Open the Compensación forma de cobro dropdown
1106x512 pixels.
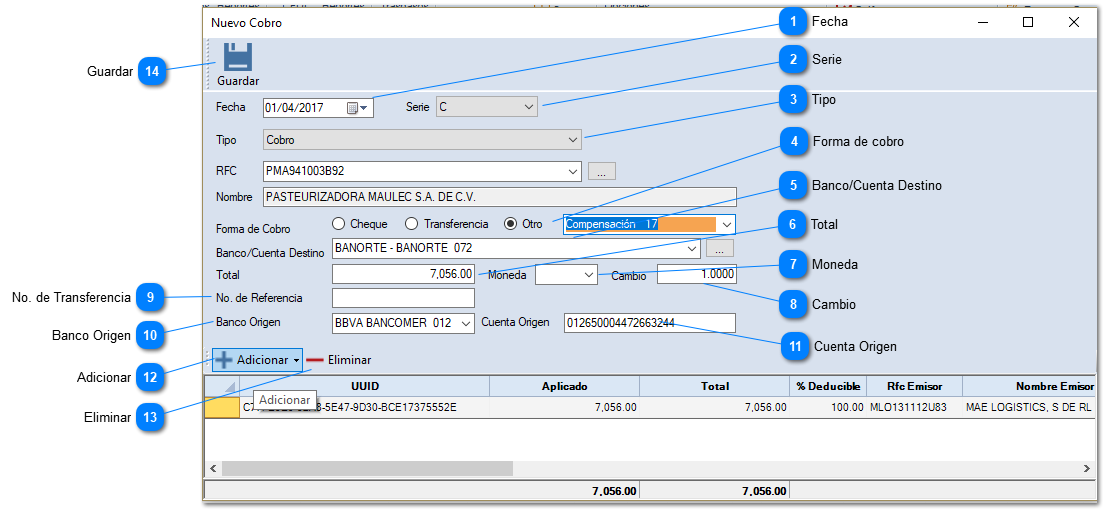pyautogui.click(x=727, y=224)
